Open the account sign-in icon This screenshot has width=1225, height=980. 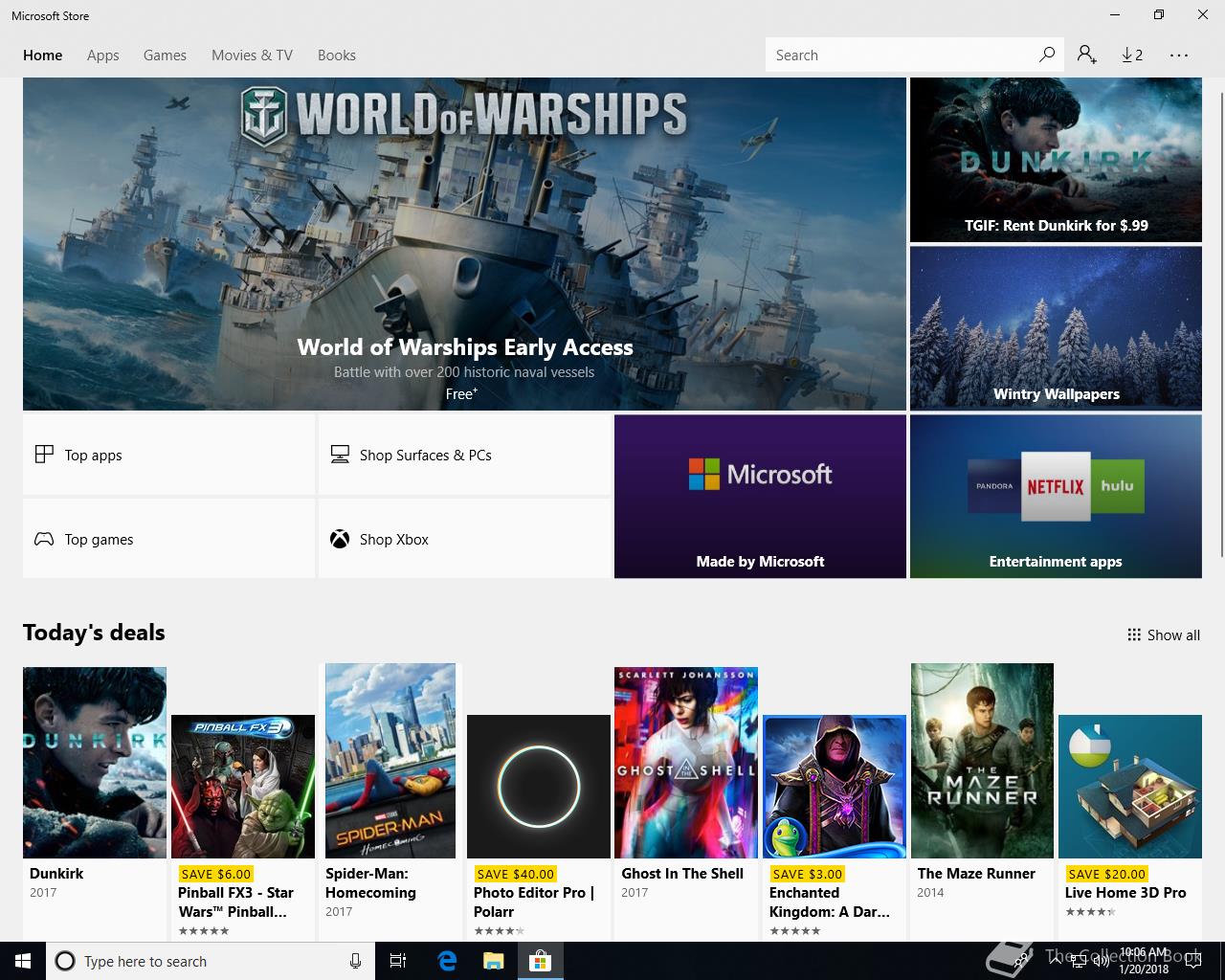point(1086,55)
